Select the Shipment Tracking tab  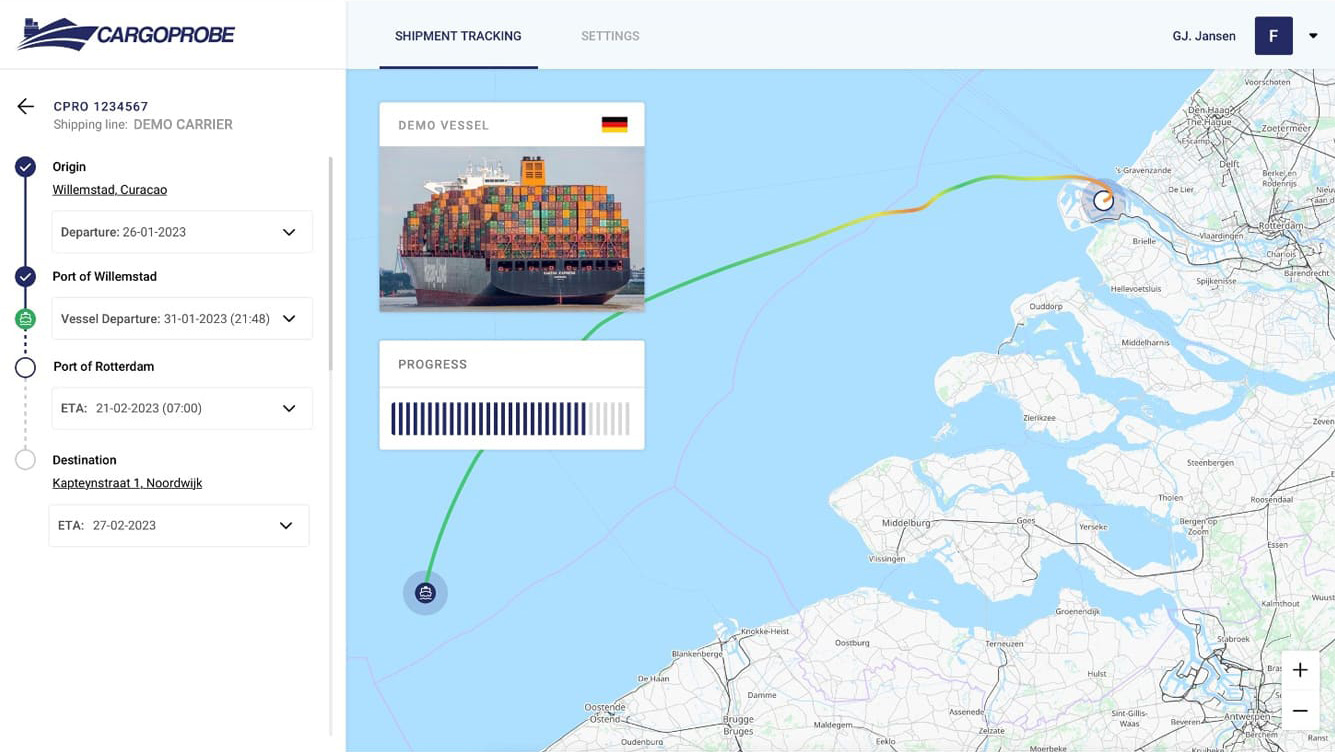tap(457, 36)
